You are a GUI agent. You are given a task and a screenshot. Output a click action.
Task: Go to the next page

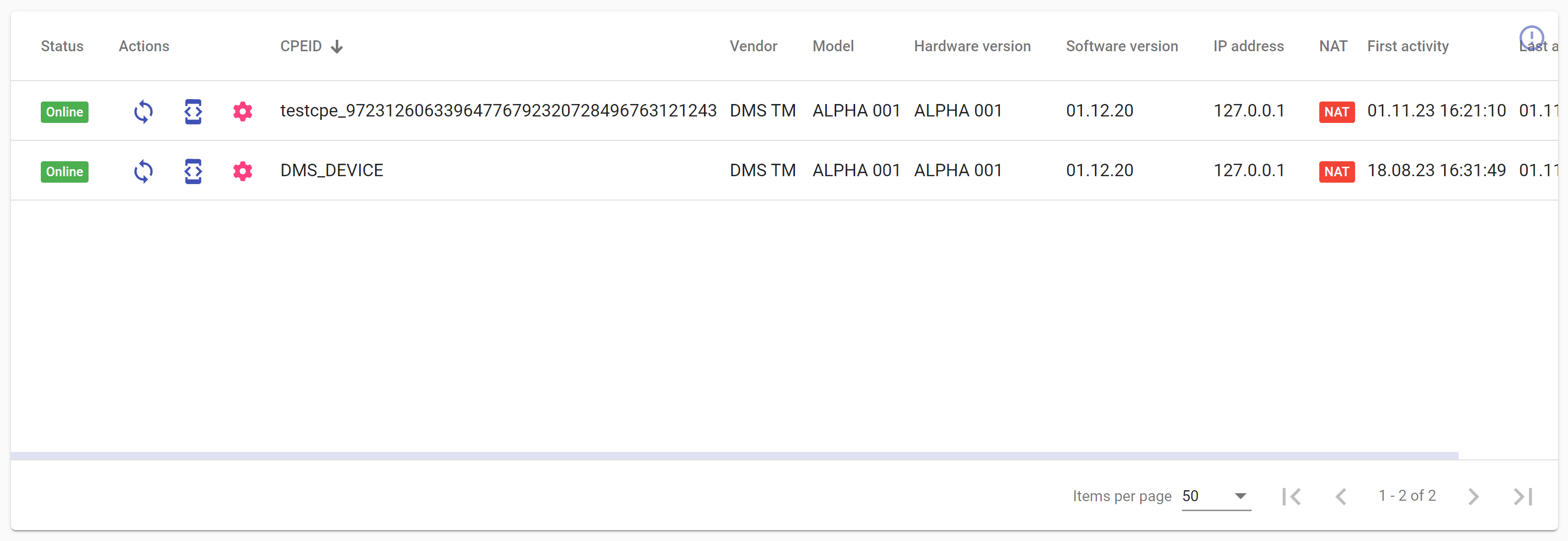1473,497
